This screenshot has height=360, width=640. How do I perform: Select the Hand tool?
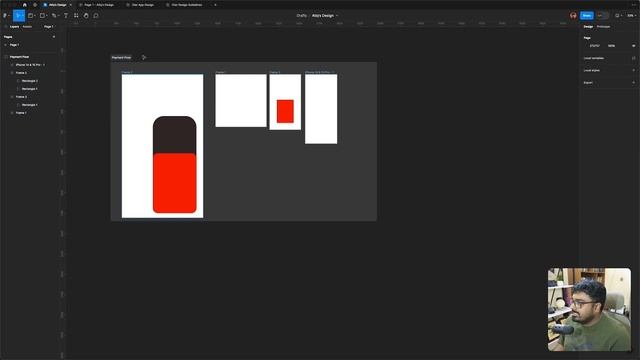(86, 16)
